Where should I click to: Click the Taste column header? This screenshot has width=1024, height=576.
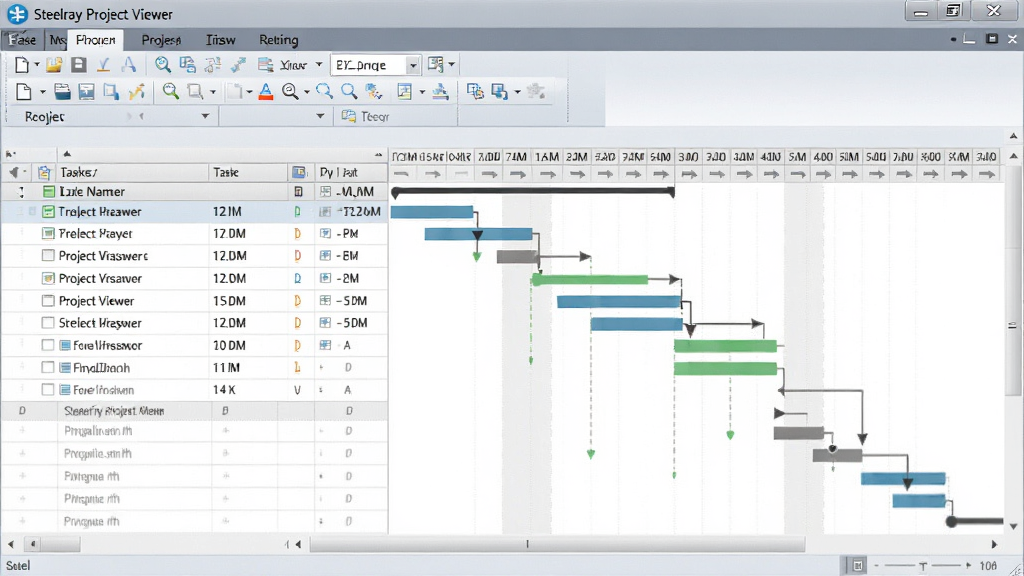point(248,172)
